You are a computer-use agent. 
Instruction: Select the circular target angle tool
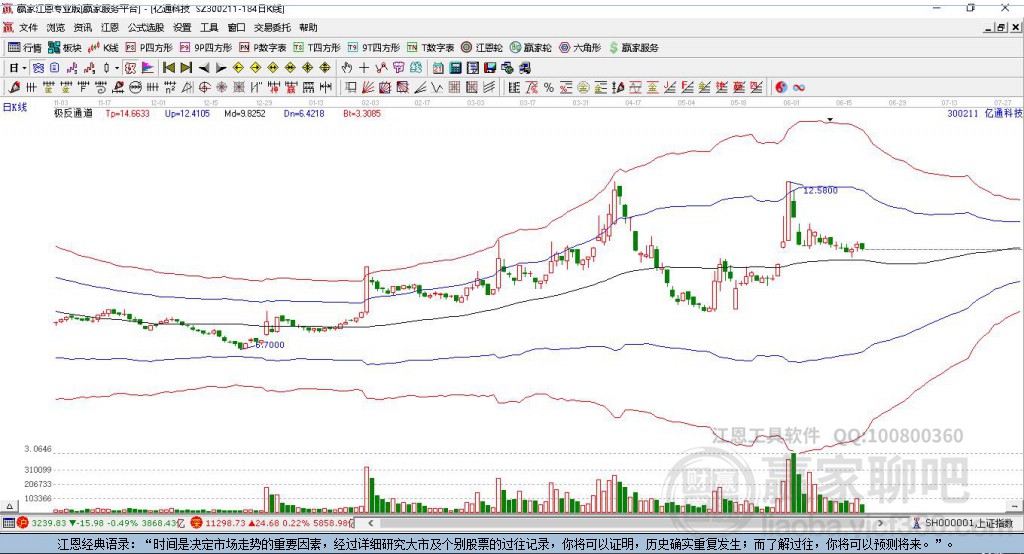click(204, 87)
